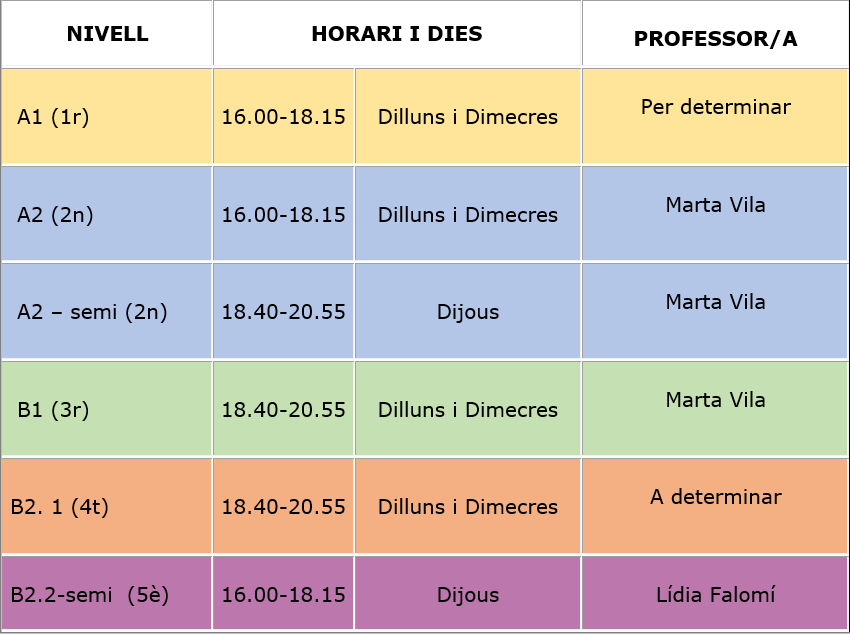Click the A2 (2n) level cell

(107, 214)
